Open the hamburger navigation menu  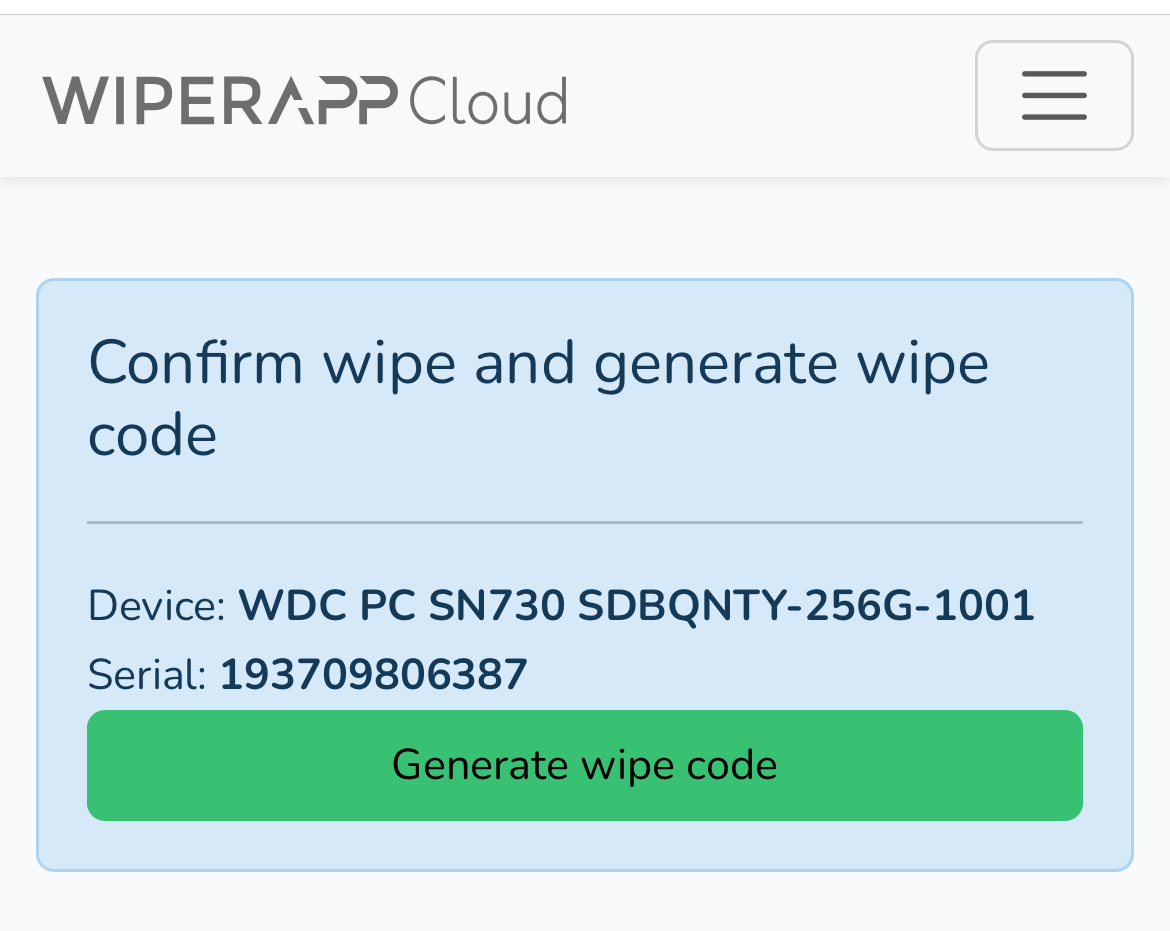pos(1054,96)
